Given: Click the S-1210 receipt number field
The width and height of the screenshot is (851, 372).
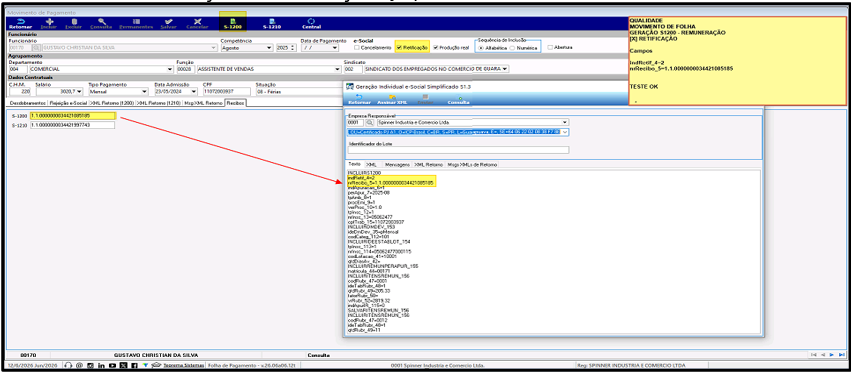Looking at the screenshot, I should click(x=73, y=125).
